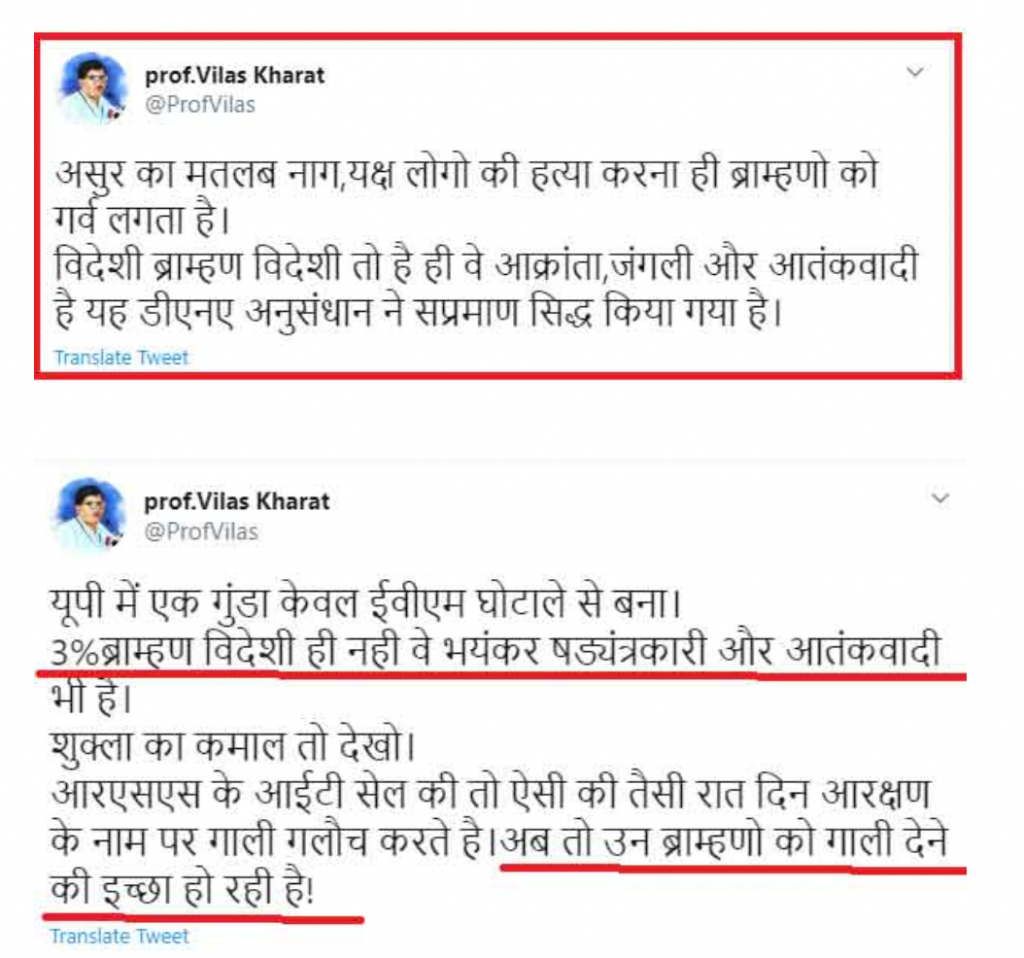The width and height of the screenshot is (1024, 958).
Task: Click the first tweet's third line starting with विदेशी
Action: click(x=487, y=267)
